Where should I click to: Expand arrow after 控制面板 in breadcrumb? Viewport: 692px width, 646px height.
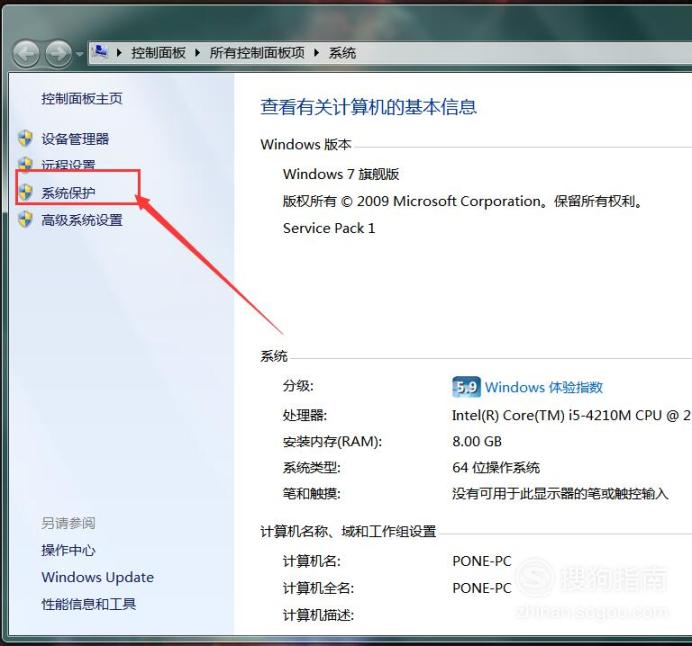[x=197, y=53]
